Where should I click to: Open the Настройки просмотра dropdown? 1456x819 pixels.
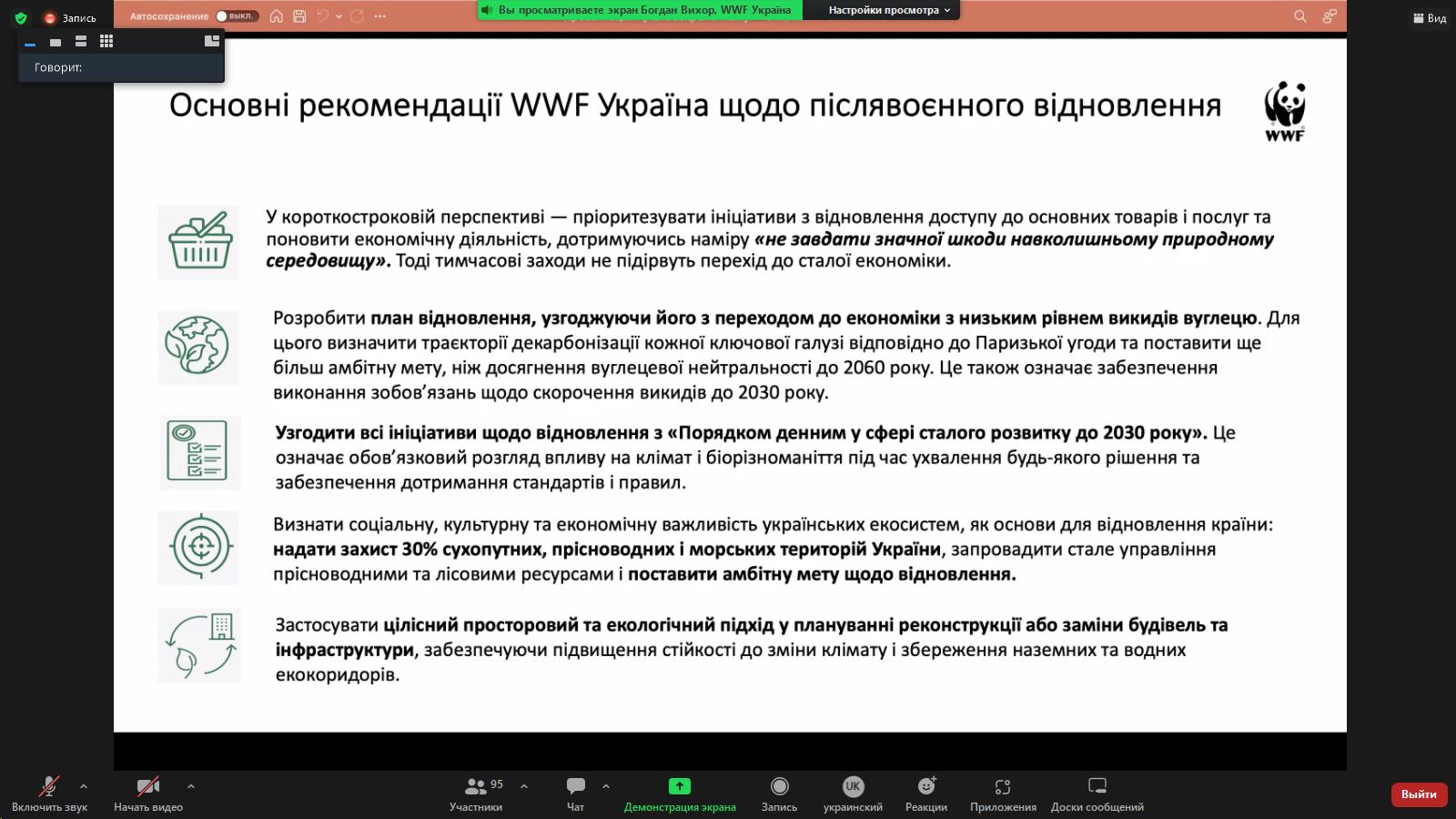pos(885,10)
